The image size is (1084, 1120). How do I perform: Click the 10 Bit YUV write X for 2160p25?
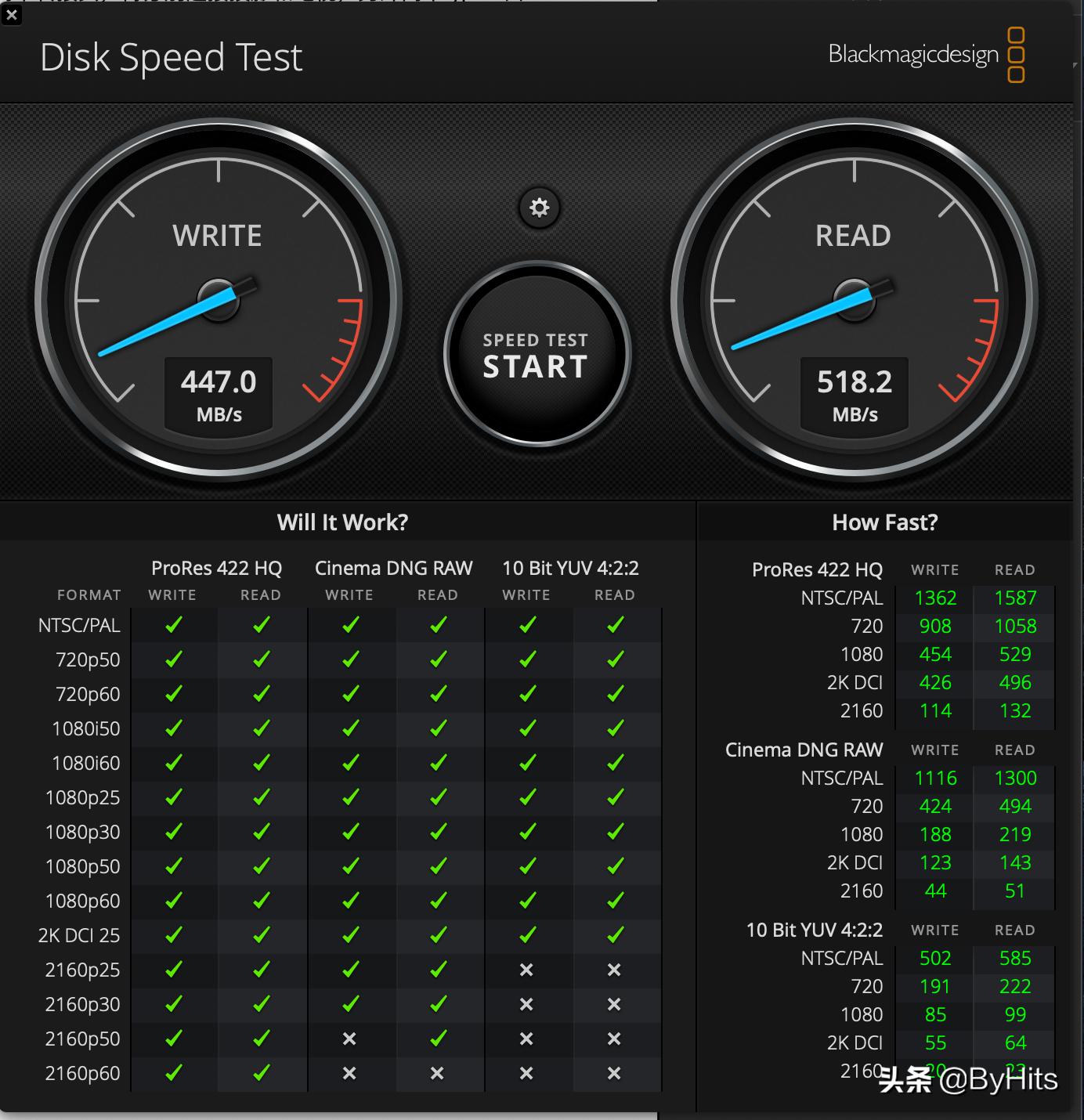click(526, 970)
